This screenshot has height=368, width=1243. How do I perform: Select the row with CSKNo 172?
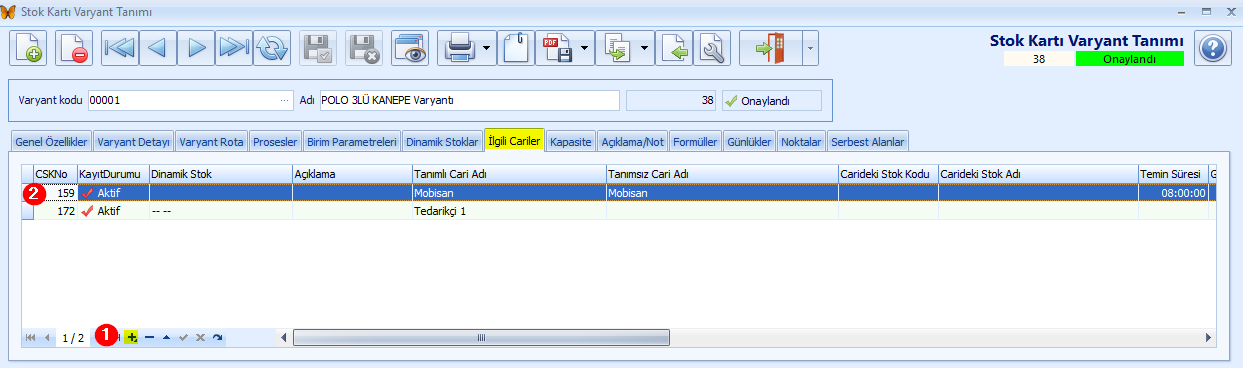(x=619, y=211)
